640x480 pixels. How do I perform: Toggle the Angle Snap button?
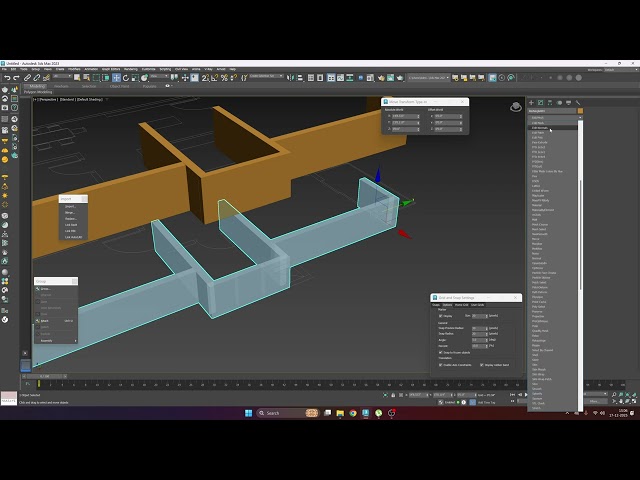215,78
